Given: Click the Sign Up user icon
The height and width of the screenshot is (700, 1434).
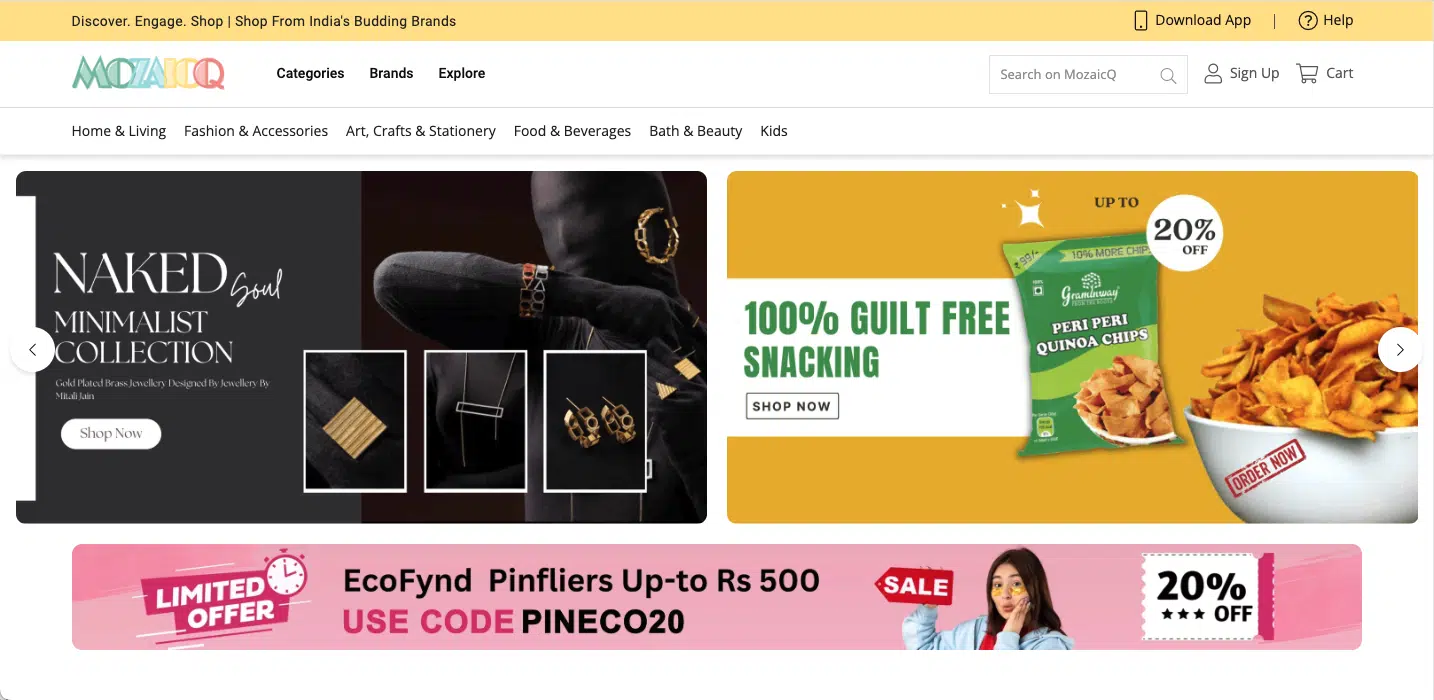Looking at the screenshot, I should (x=1213, y=73).
